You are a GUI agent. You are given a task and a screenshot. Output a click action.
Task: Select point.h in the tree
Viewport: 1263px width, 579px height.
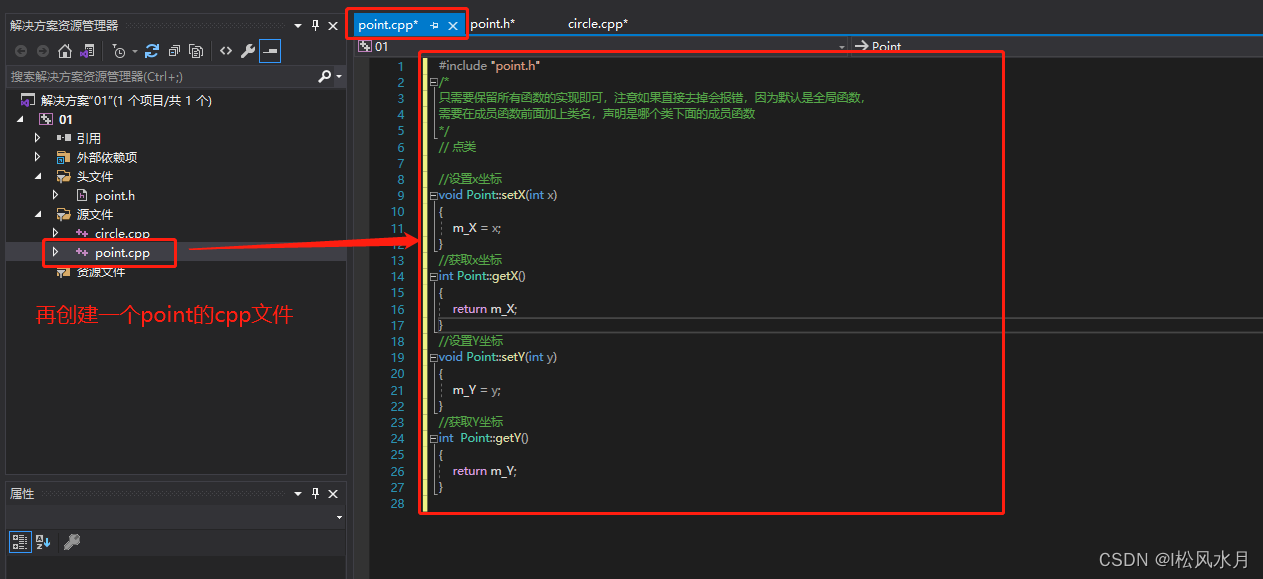pos(115,195)
